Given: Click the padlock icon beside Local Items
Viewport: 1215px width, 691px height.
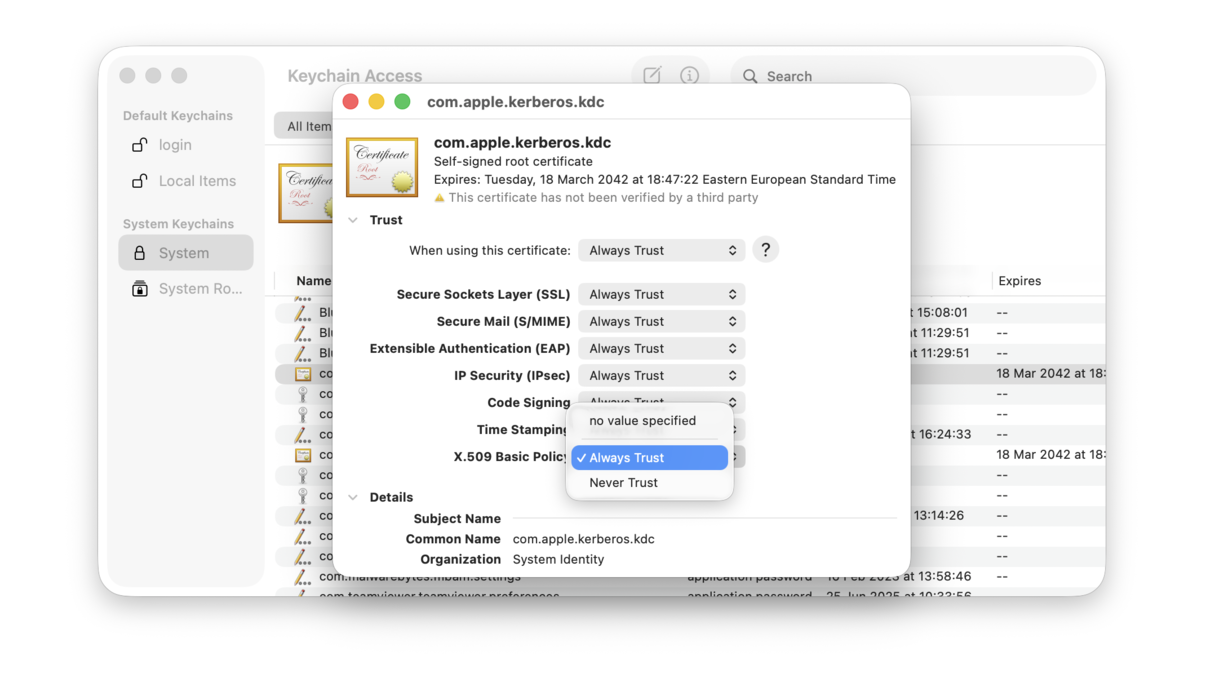Looking at the screenshot, I should coord(140,181).
